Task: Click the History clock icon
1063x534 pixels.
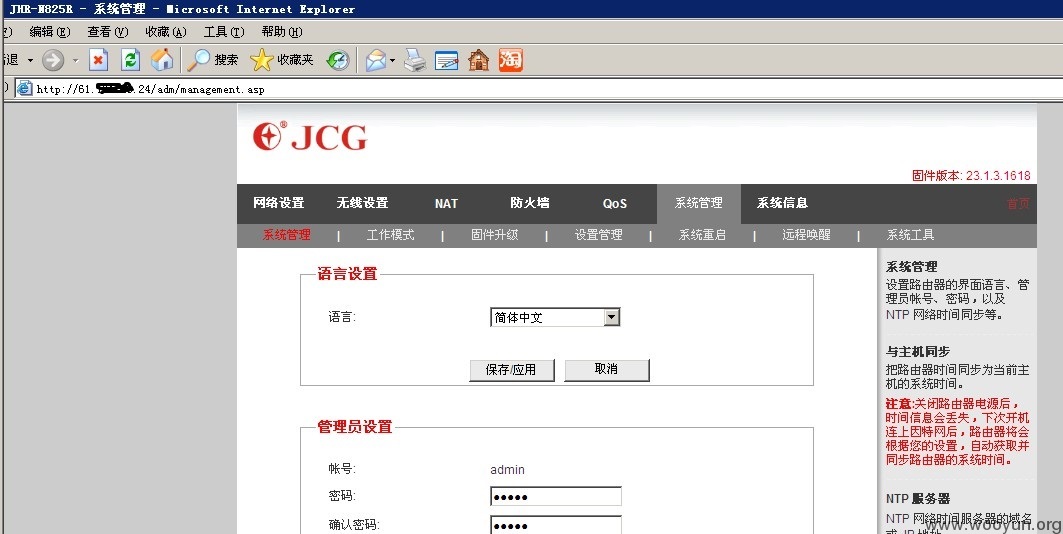Action: pyautogui.click(x=338, y=60)
